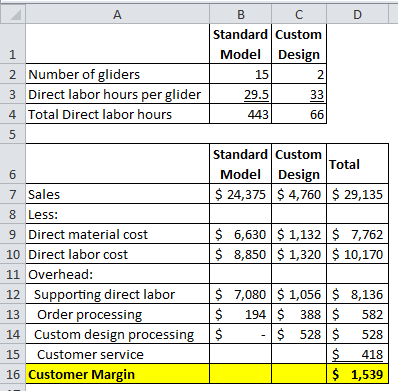Select row 7 header
The width and height of the screenshot is (398, 391).
coord(13,194)
